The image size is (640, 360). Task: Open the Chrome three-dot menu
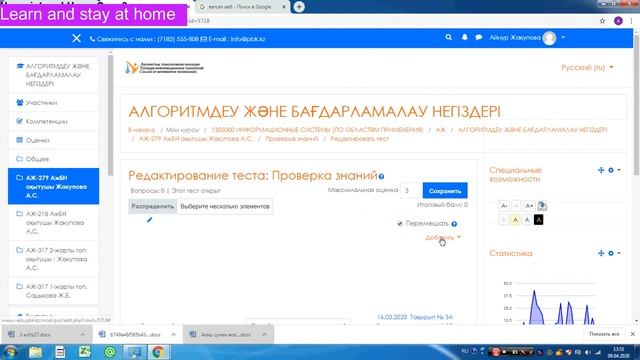click(631, 21)
